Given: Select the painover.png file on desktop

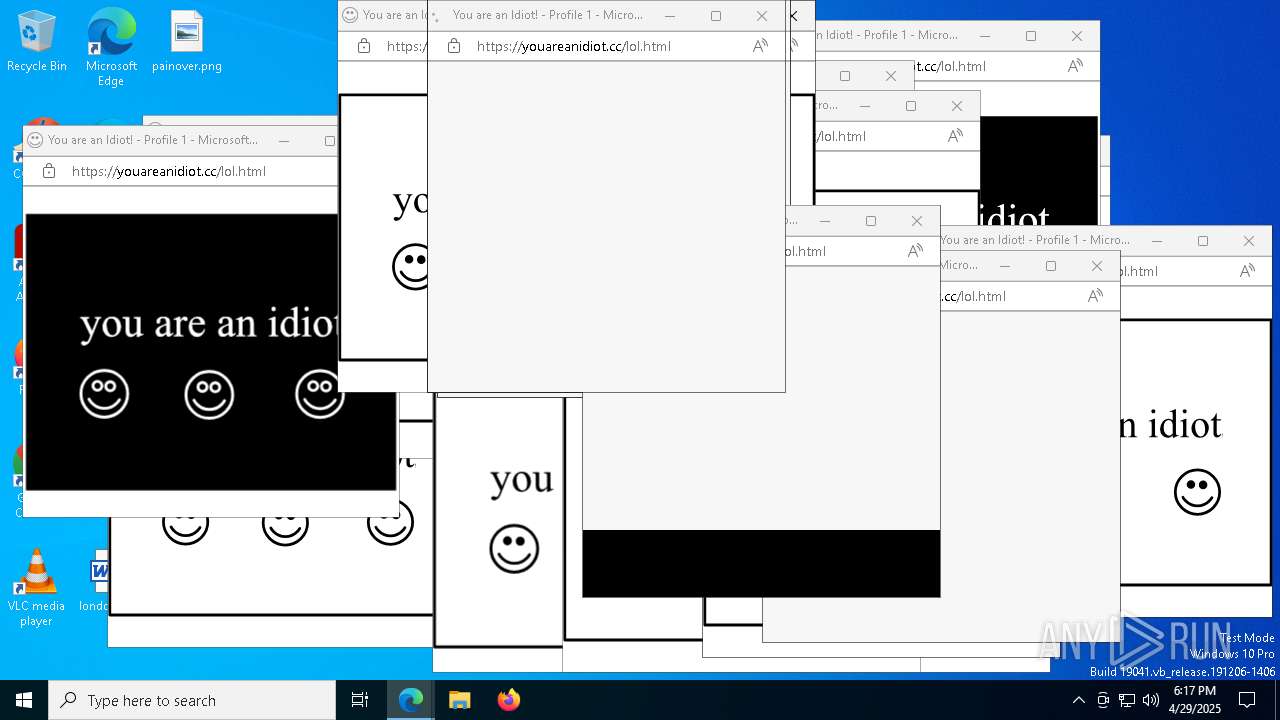Looking at the screenshot, I should pos(187,42).
